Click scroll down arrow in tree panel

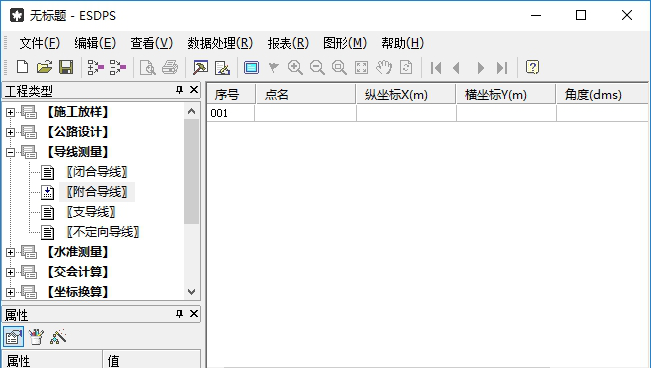click(x=191, y=291)
